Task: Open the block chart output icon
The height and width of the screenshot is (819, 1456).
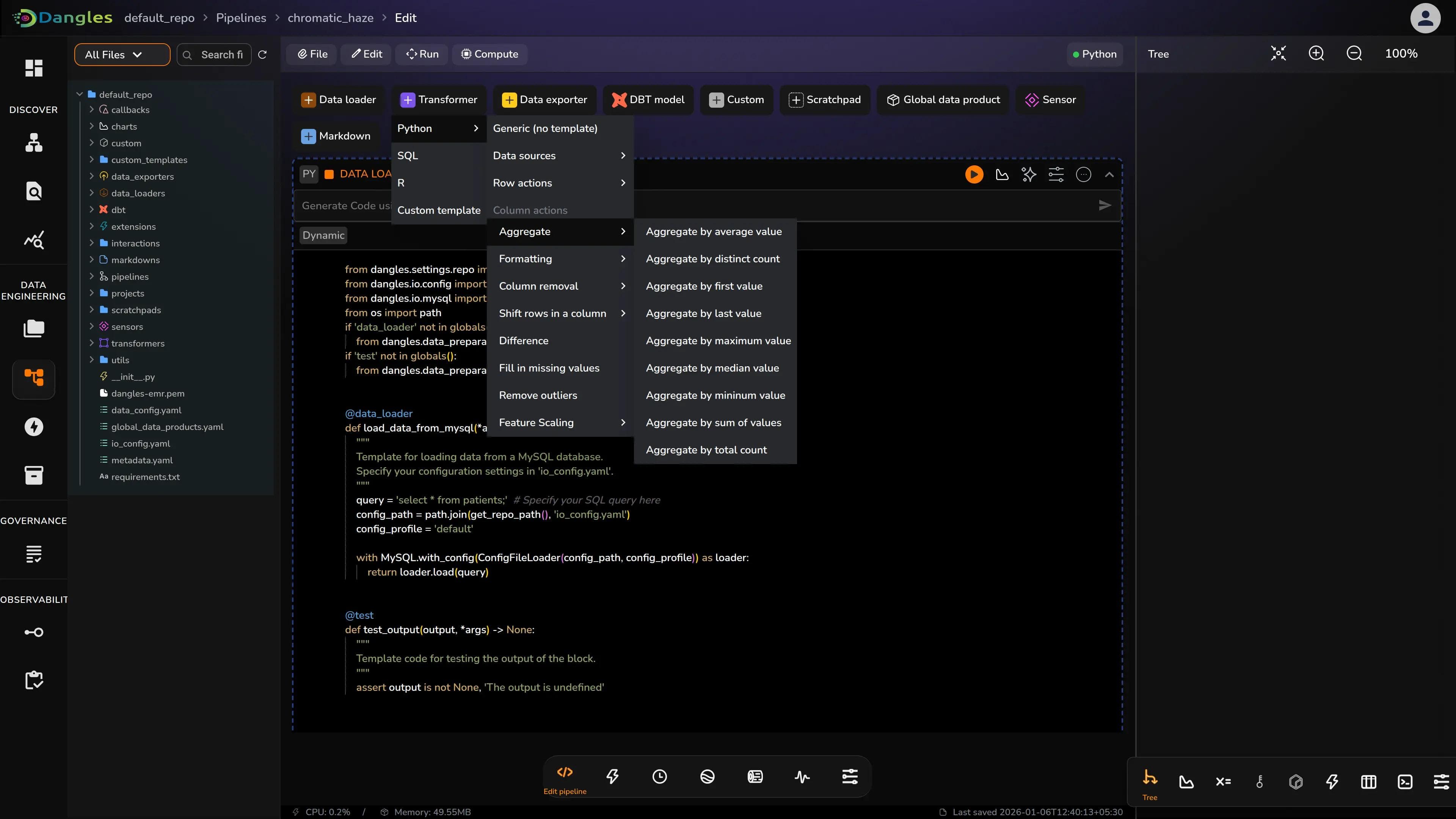Action: 1001,174
